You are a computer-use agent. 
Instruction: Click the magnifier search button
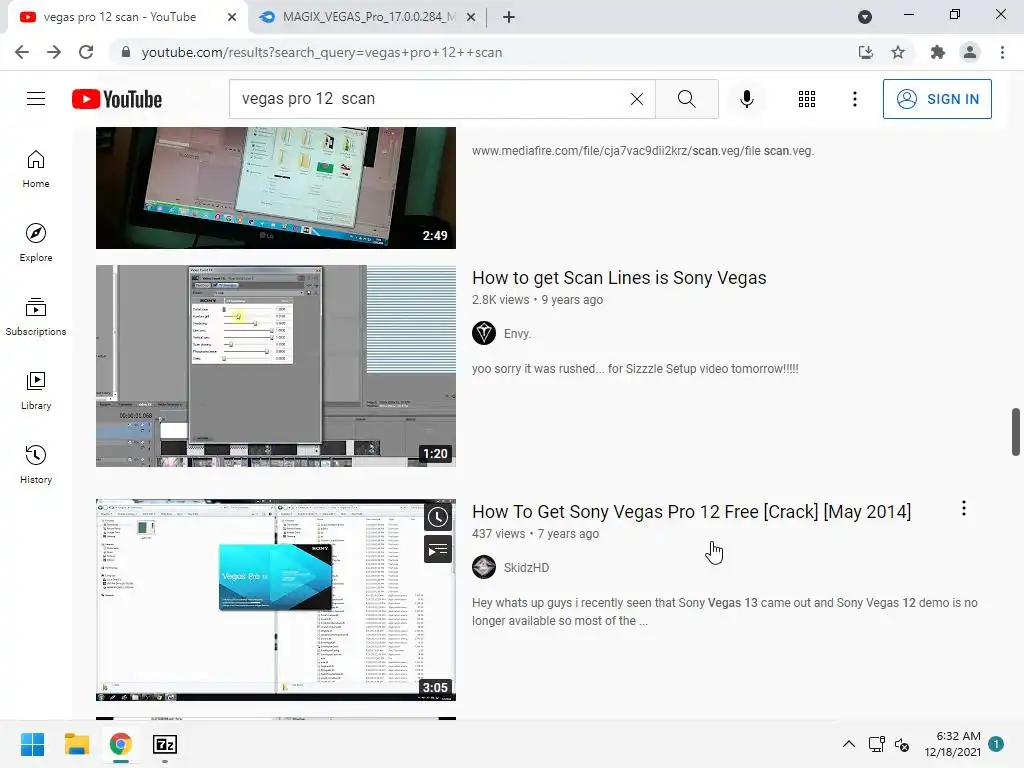point(686,99)
